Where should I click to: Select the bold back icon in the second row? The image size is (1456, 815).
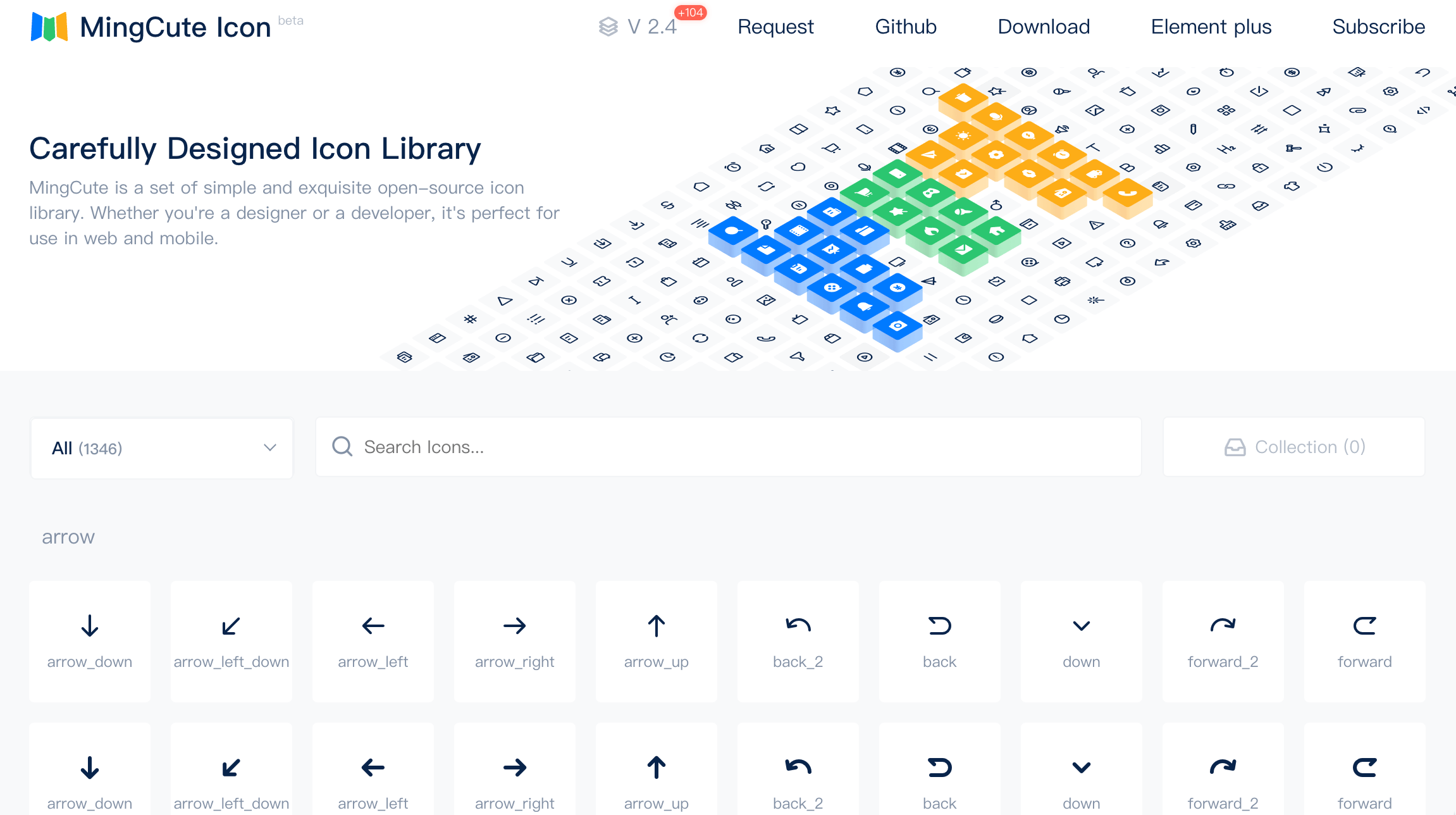(940, 768)
